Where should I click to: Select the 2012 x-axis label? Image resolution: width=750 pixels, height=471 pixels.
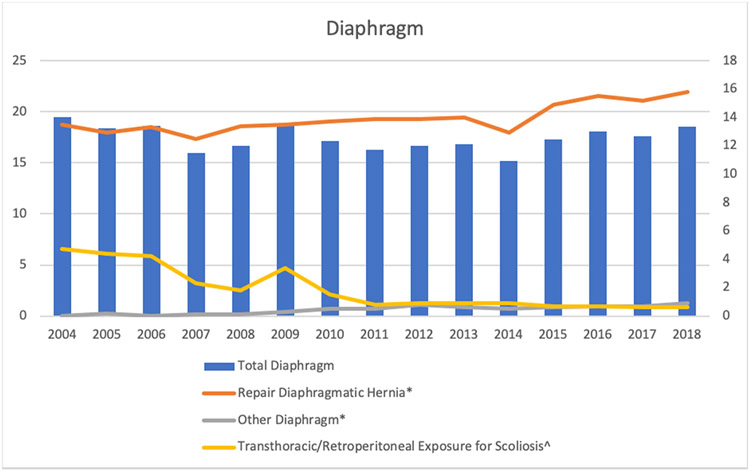(x=419, y=334)
